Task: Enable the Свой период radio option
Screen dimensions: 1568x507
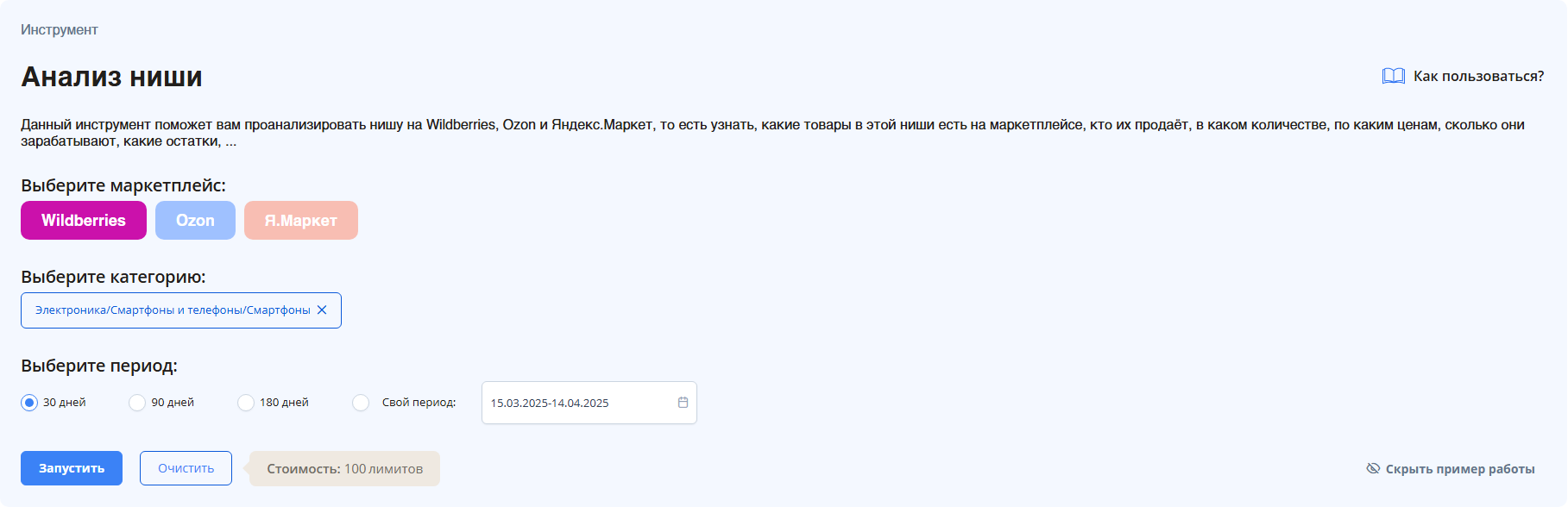Action: click(x=361, y=403)
